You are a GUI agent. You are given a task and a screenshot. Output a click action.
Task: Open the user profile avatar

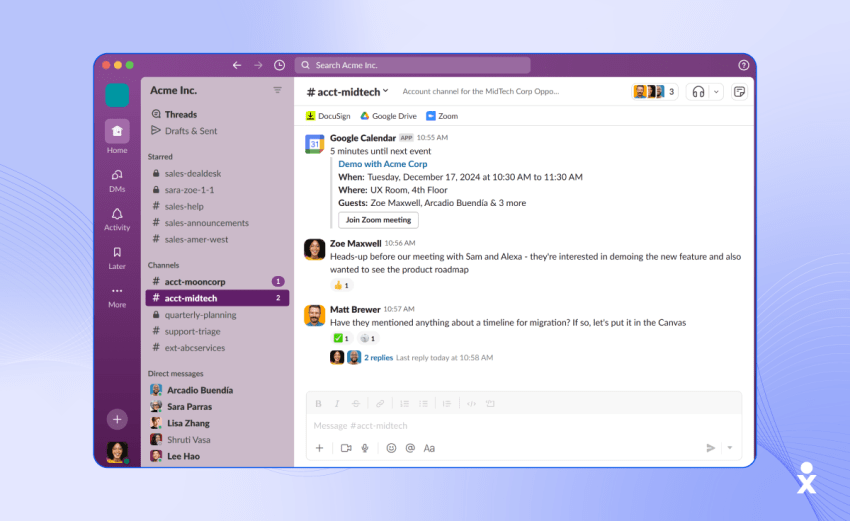click(x=117, y=452)
